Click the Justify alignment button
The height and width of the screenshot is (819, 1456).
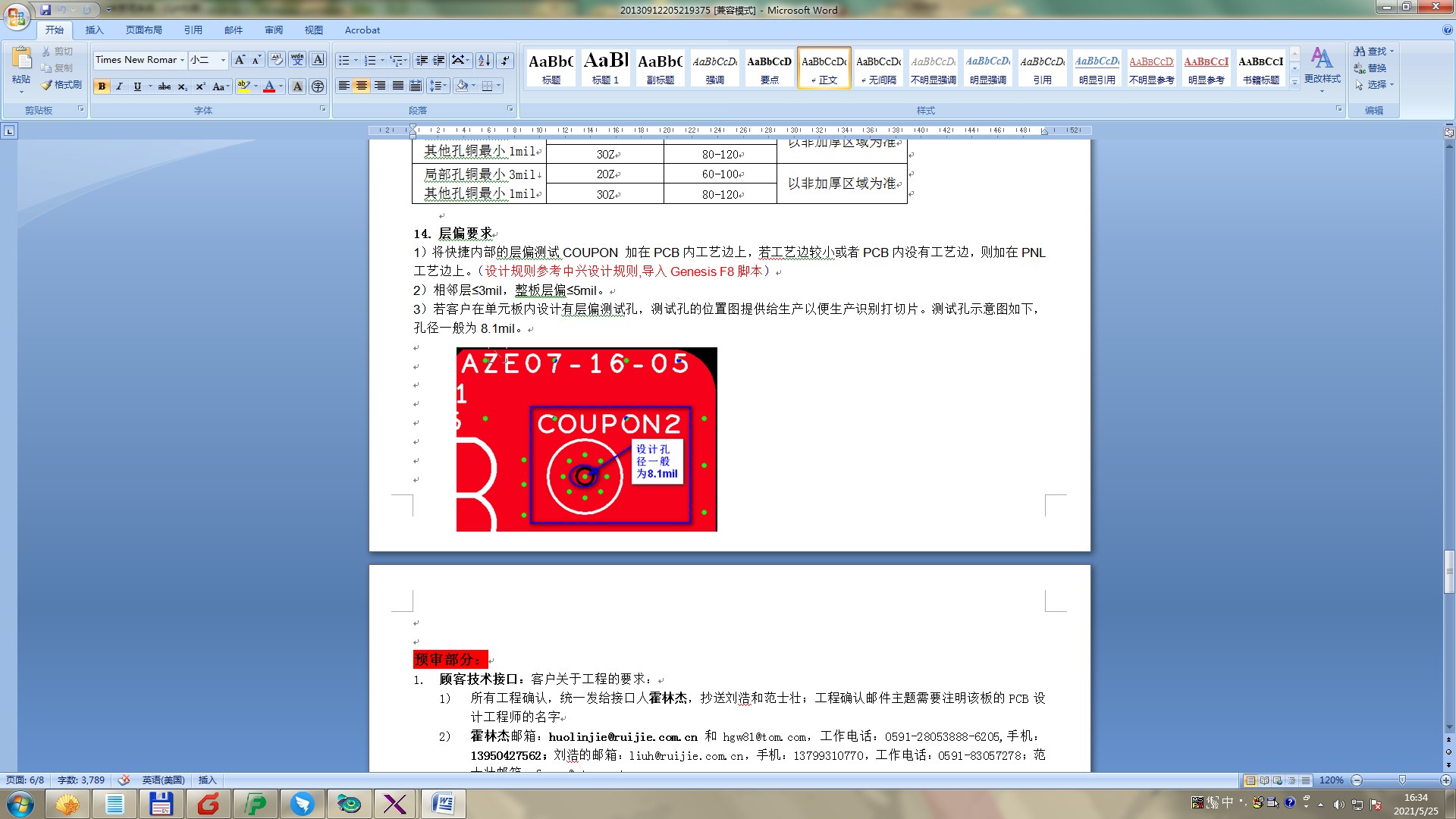point(398,86)
